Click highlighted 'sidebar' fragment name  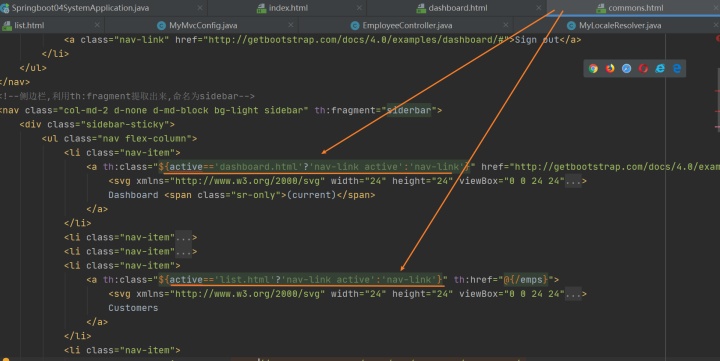(x=409, y=110)
